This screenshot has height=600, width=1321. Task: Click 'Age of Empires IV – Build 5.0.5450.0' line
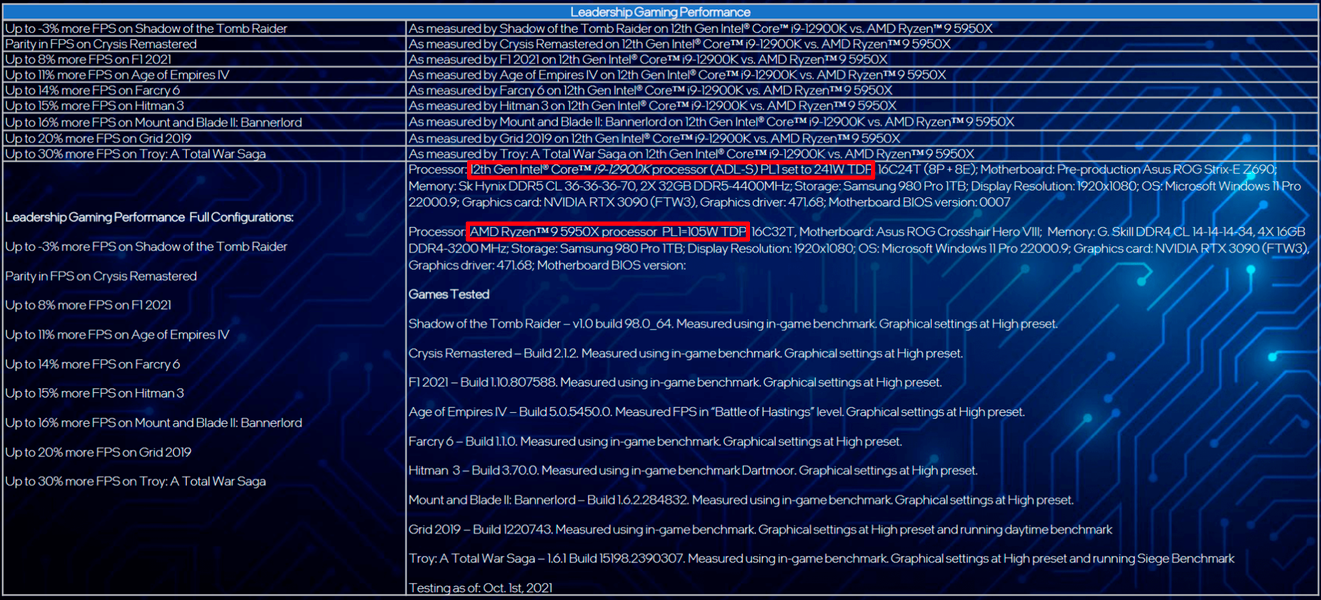717,412
